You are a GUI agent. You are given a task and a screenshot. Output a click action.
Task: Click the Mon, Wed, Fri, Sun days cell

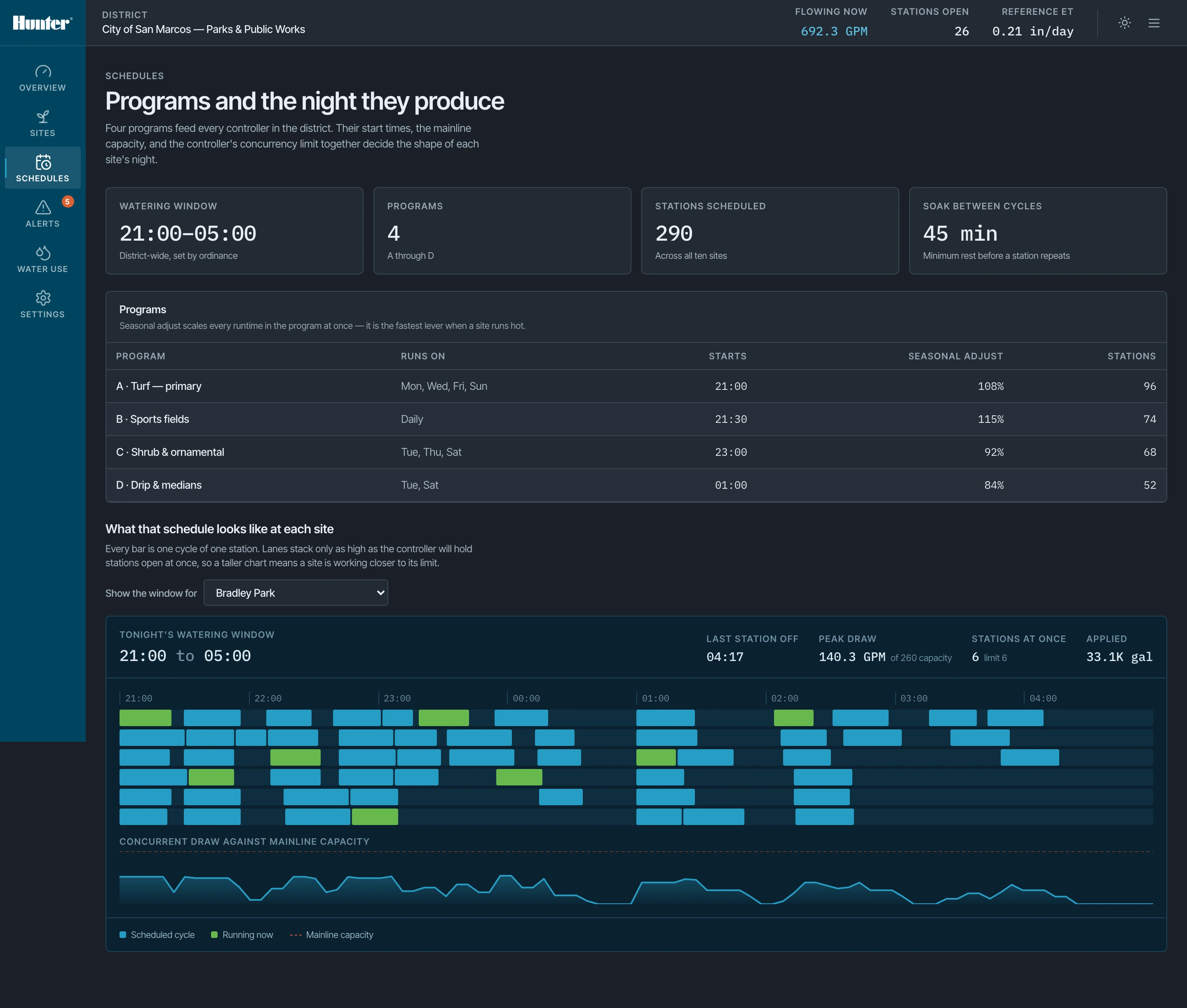point(444,386)
